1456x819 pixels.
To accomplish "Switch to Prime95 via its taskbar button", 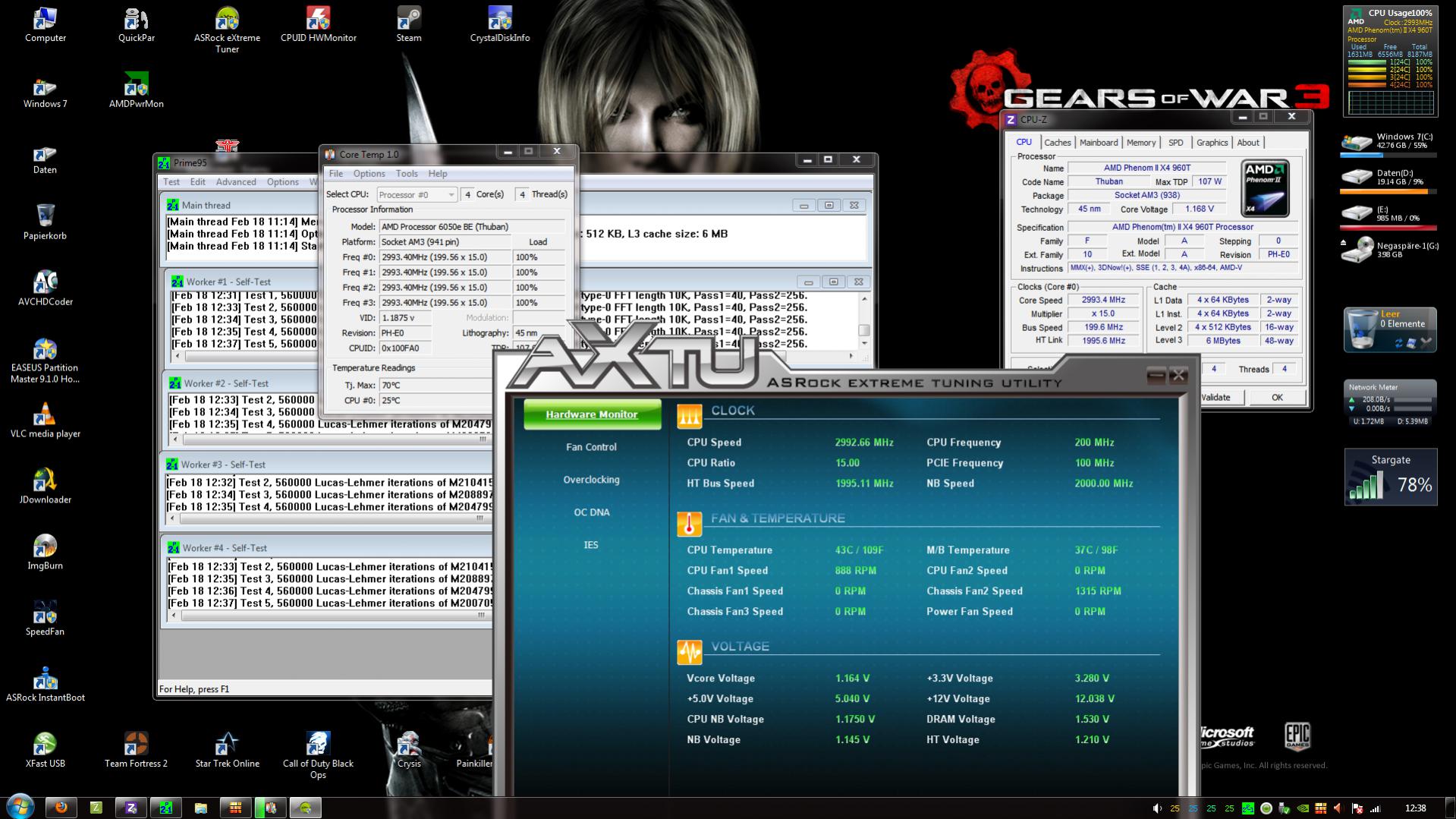I will [x=166, y=808].
